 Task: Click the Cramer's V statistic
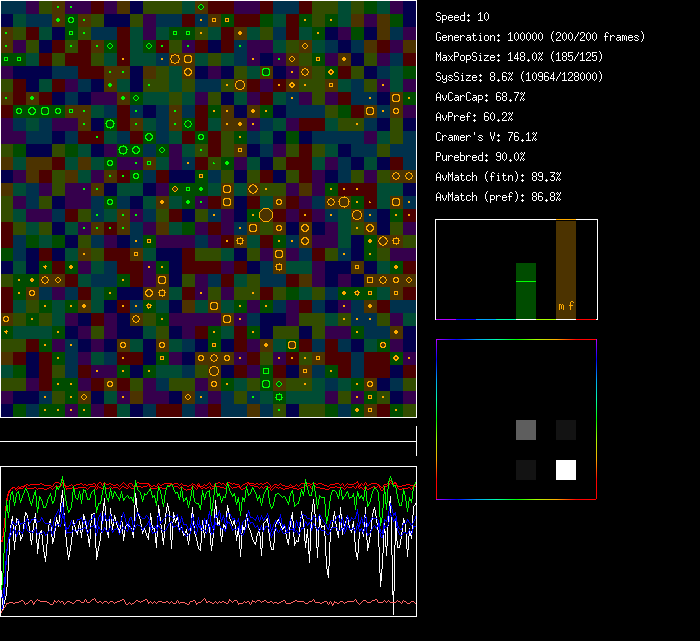pyautogui.click(x=486, y=137)
